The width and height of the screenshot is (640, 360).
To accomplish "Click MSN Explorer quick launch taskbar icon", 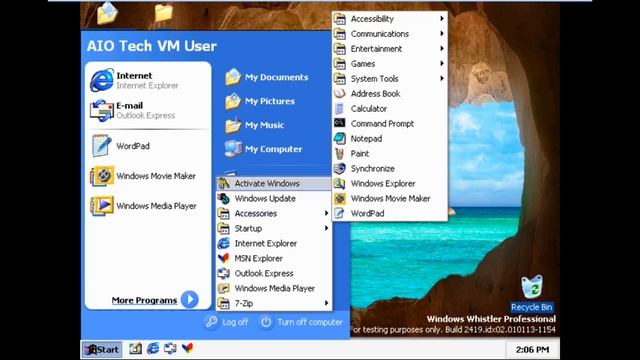I will 187,348.
